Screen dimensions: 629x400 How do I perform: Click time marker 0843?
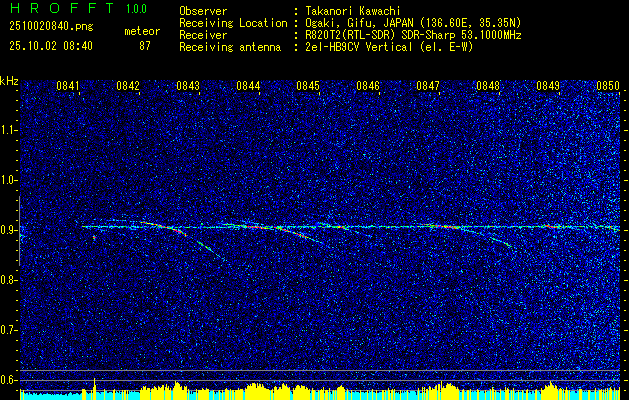[188, 86]
